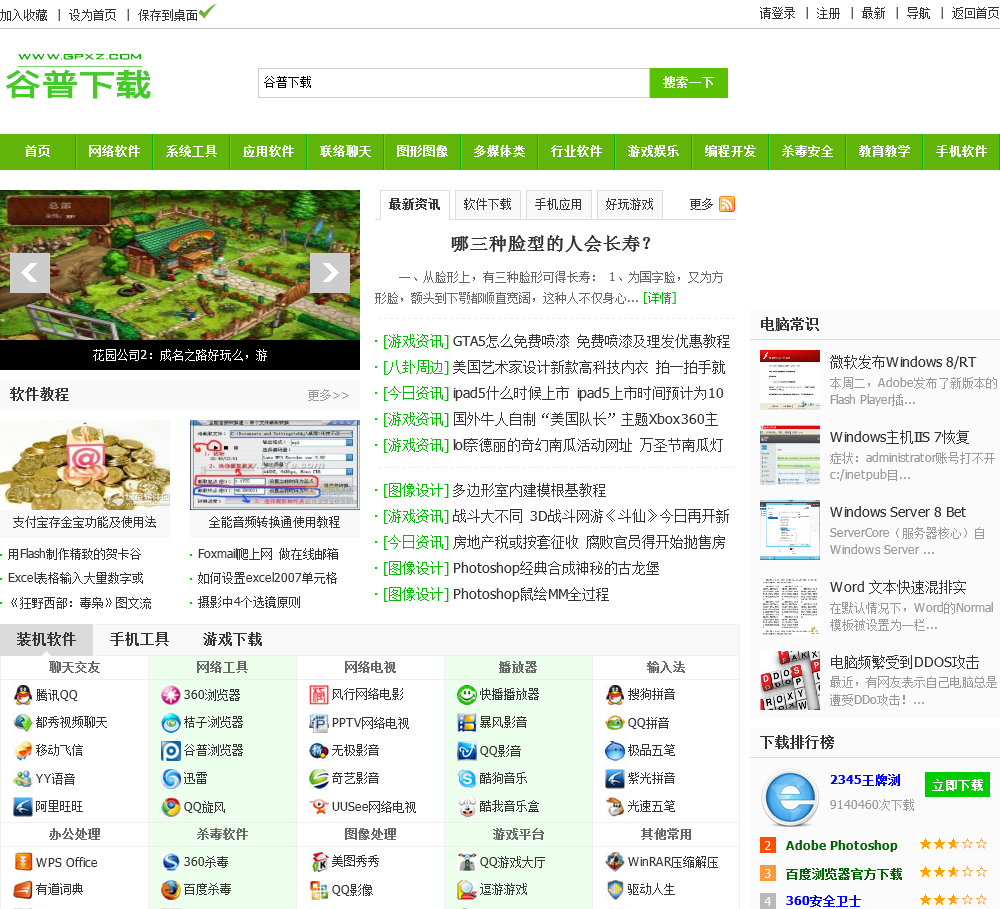The height and width of the screenshot is (909, 1000).
Task: Click the 无极影音 icon
Action: 319,751
